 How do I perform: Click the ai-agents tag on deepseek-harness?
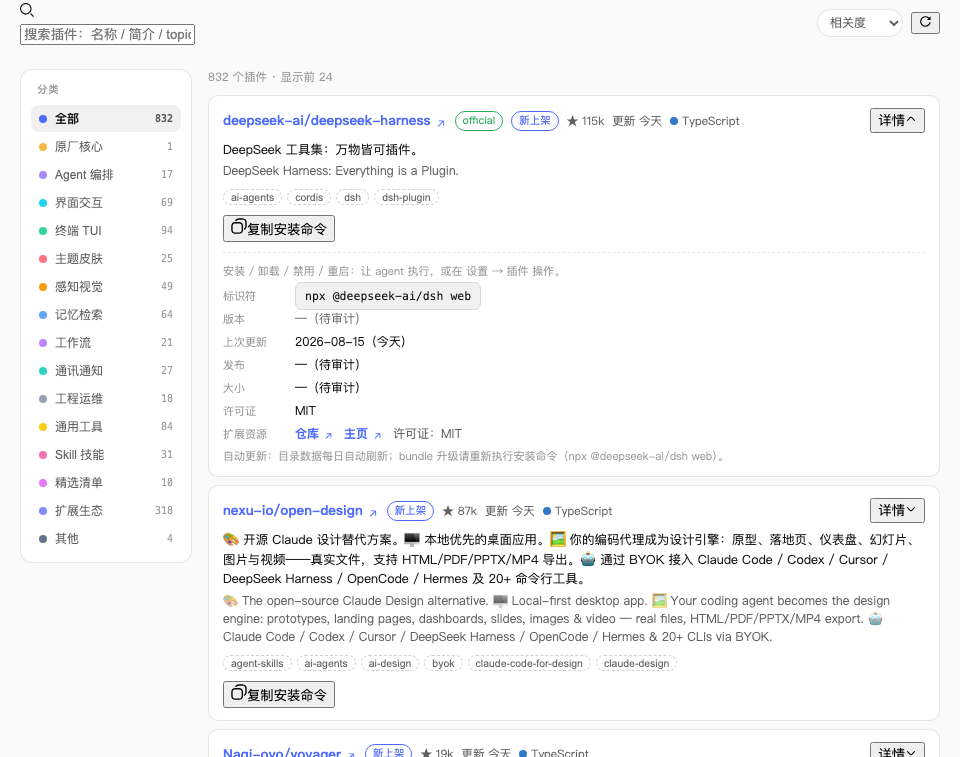click(x=252, y=198)
